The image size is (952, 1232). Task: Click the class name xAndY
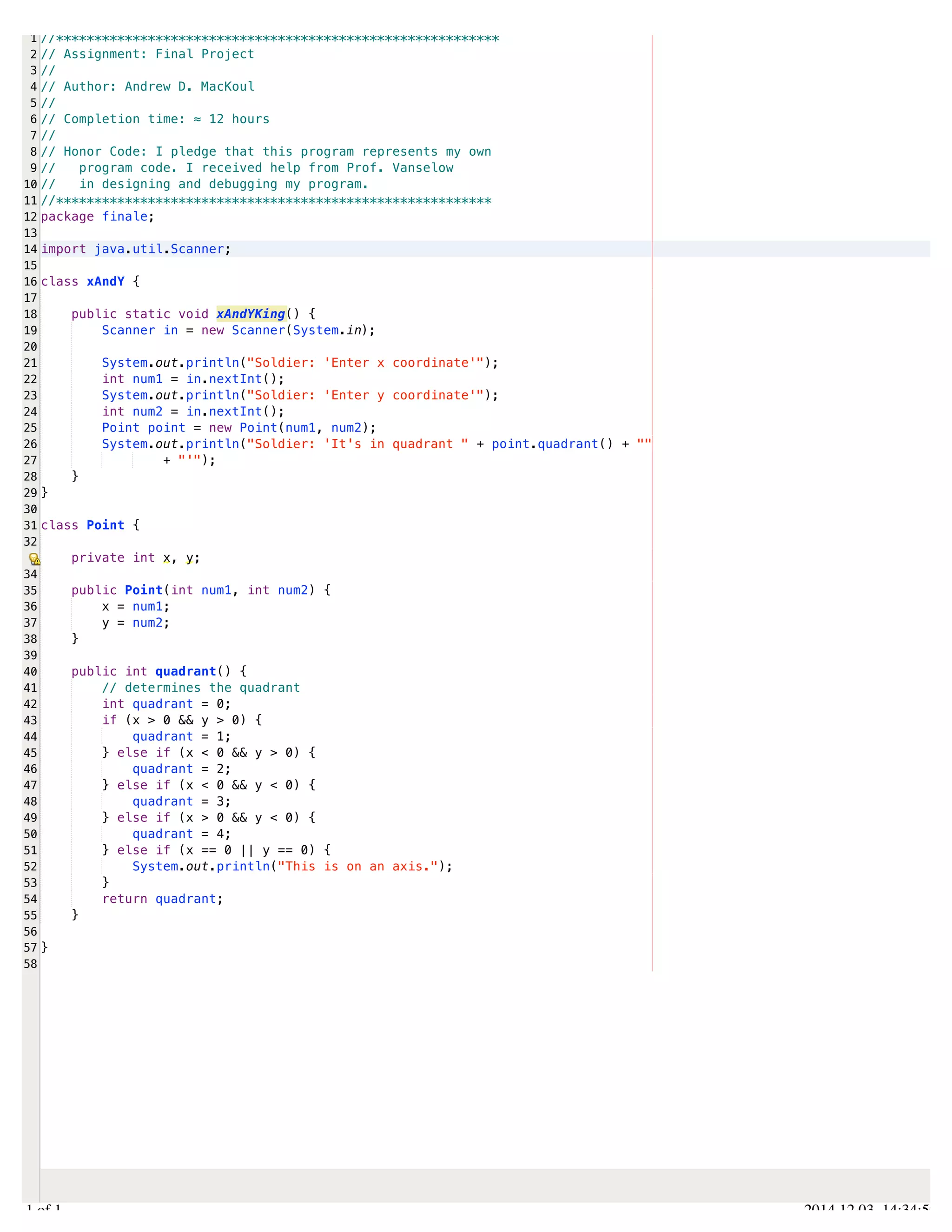(x=106, y=281)
